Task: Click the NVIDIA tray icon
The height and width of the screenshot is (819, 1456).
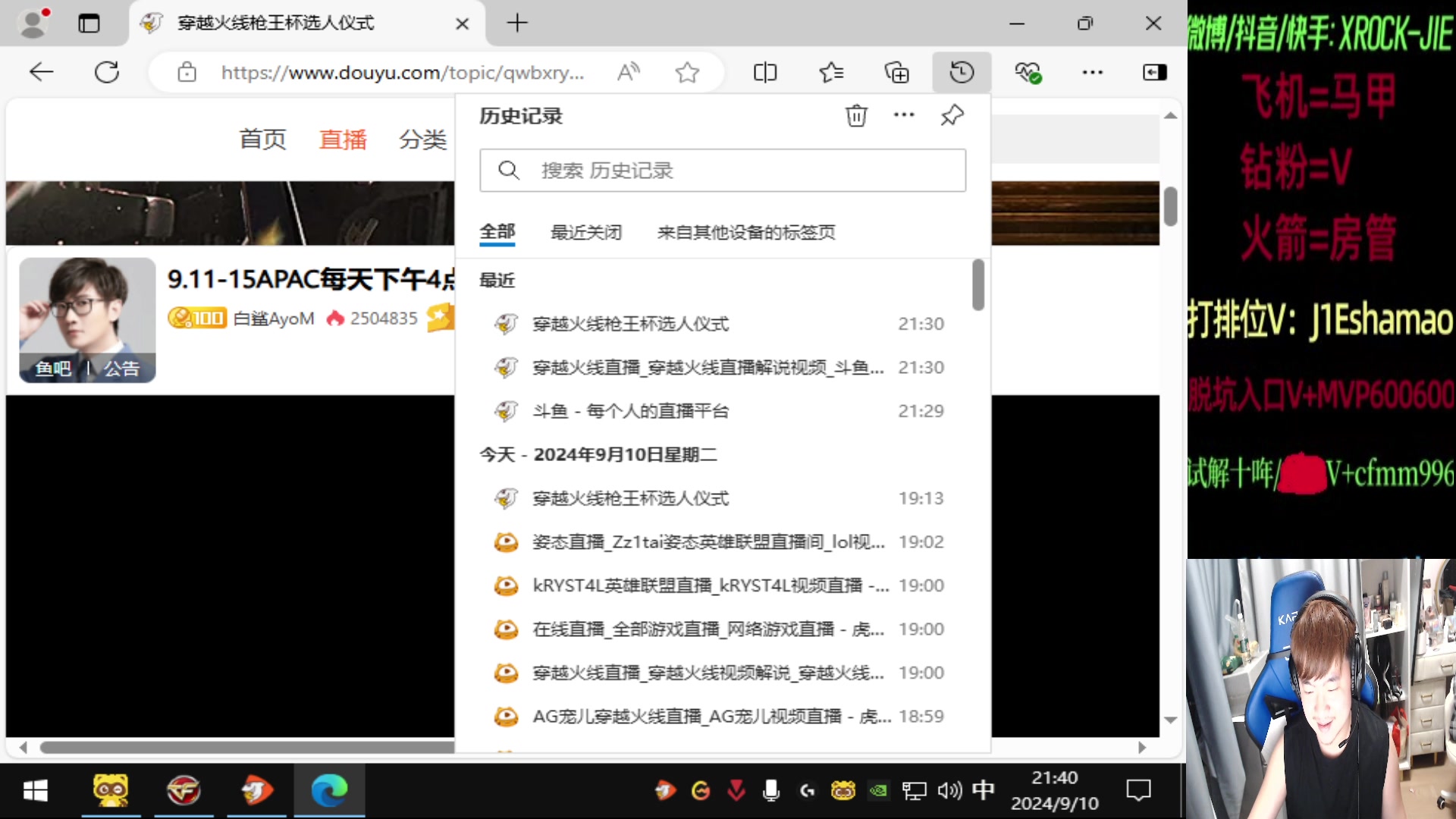Action: click(x=878, y=791)
